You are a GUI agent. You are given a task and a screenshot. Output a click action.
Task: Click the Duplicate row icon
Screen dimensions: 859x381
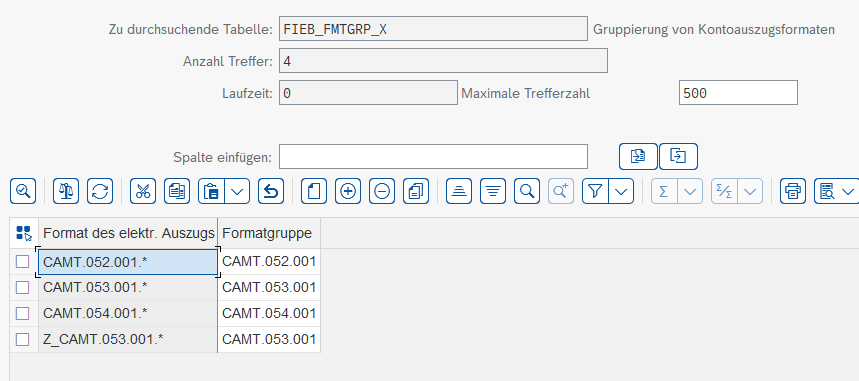click(416, 191)
